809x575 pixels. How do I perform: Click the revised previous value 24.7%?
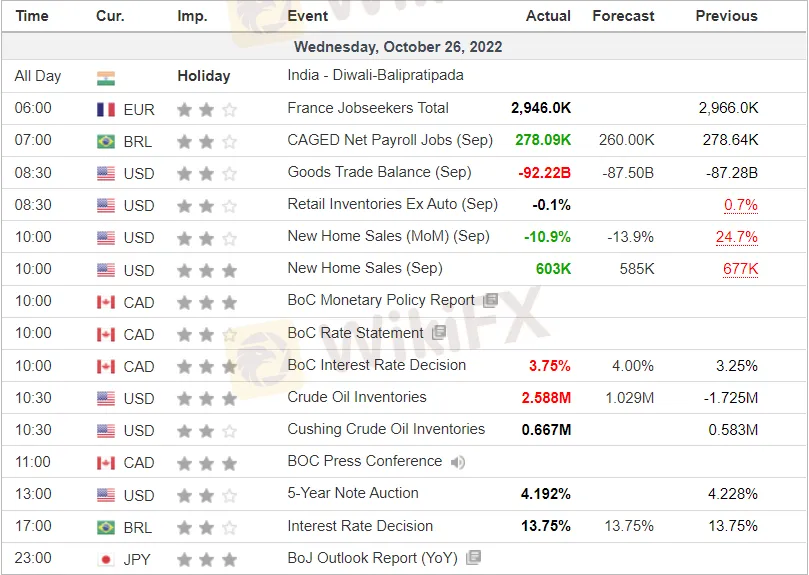pos(737,237)
